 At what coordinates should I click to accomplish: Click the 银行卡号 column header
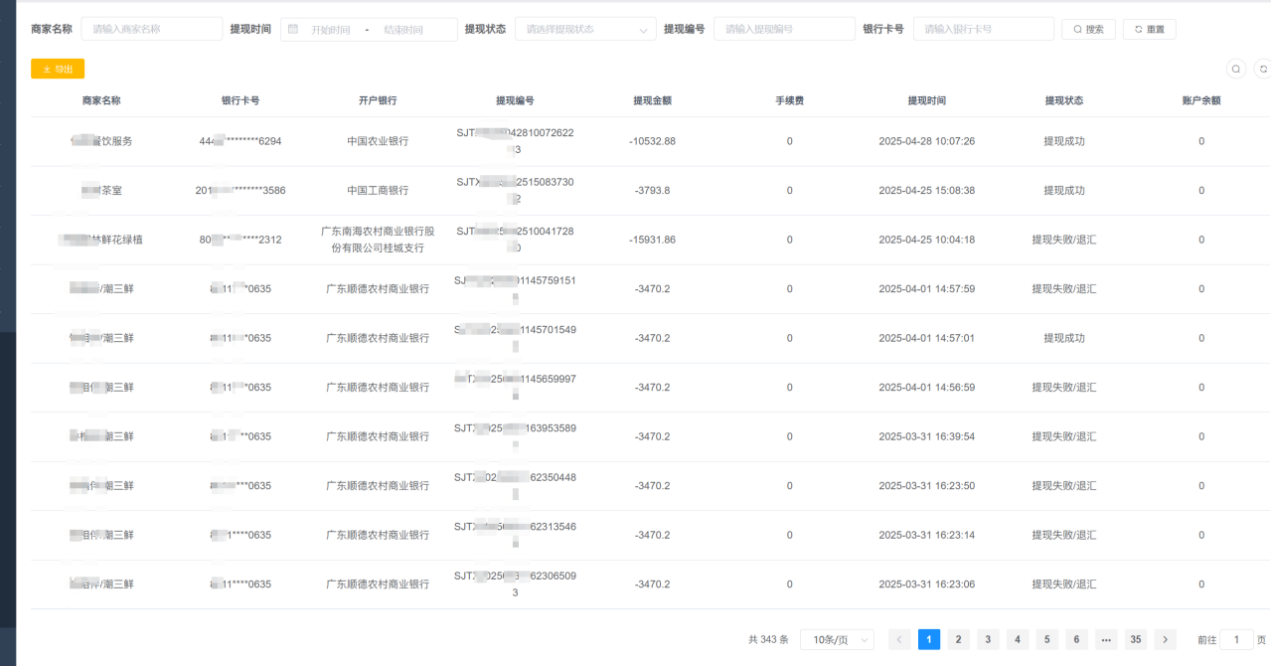[x=241, y=101]
